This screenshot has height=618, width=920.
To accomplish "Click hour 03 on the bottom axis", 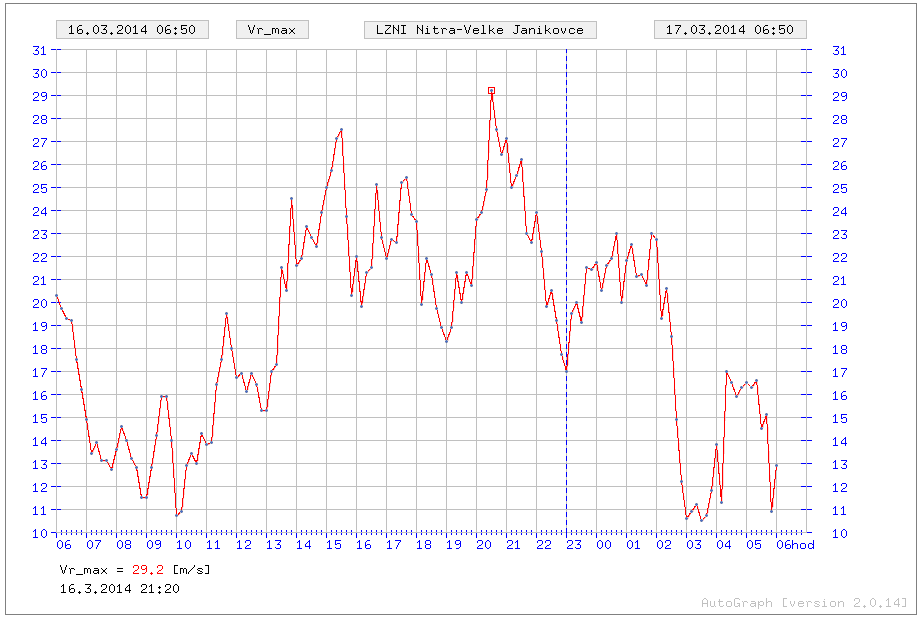I will [693, 545].
